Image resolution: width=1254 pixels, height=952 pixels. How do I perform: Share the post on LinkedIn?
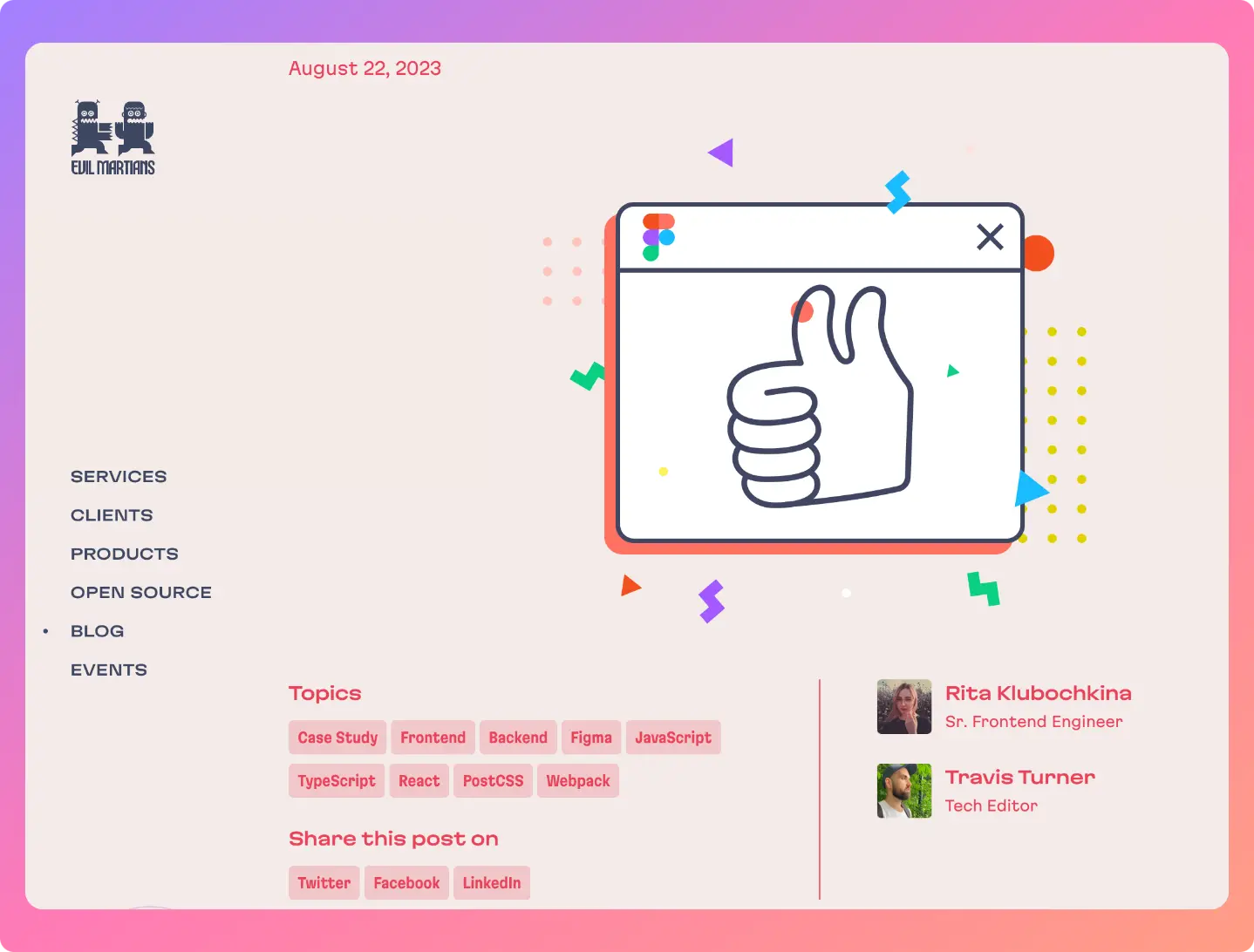492,883
